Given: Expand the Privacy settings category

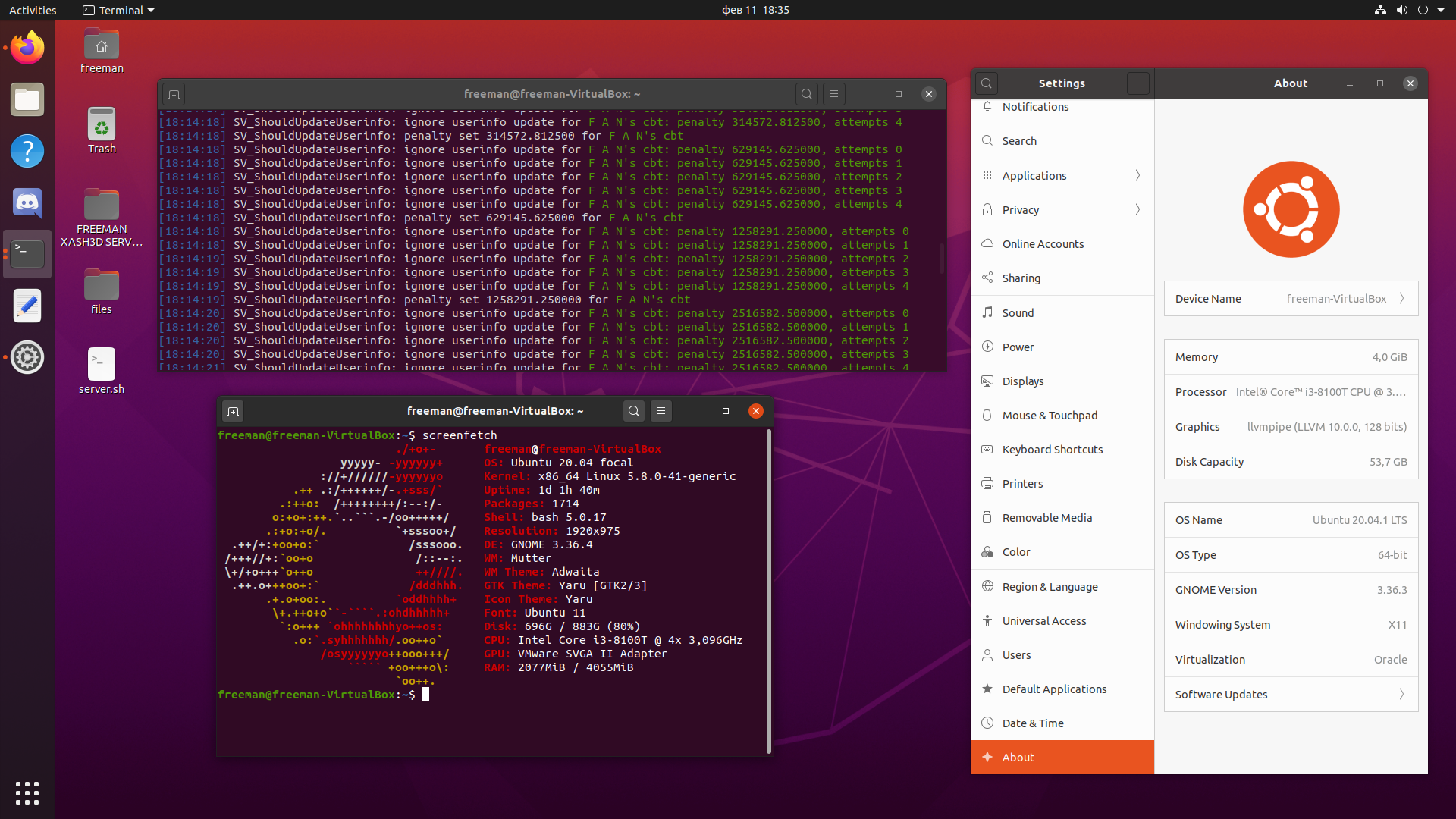Looking at the screenshot, I should coord(1062,209).
